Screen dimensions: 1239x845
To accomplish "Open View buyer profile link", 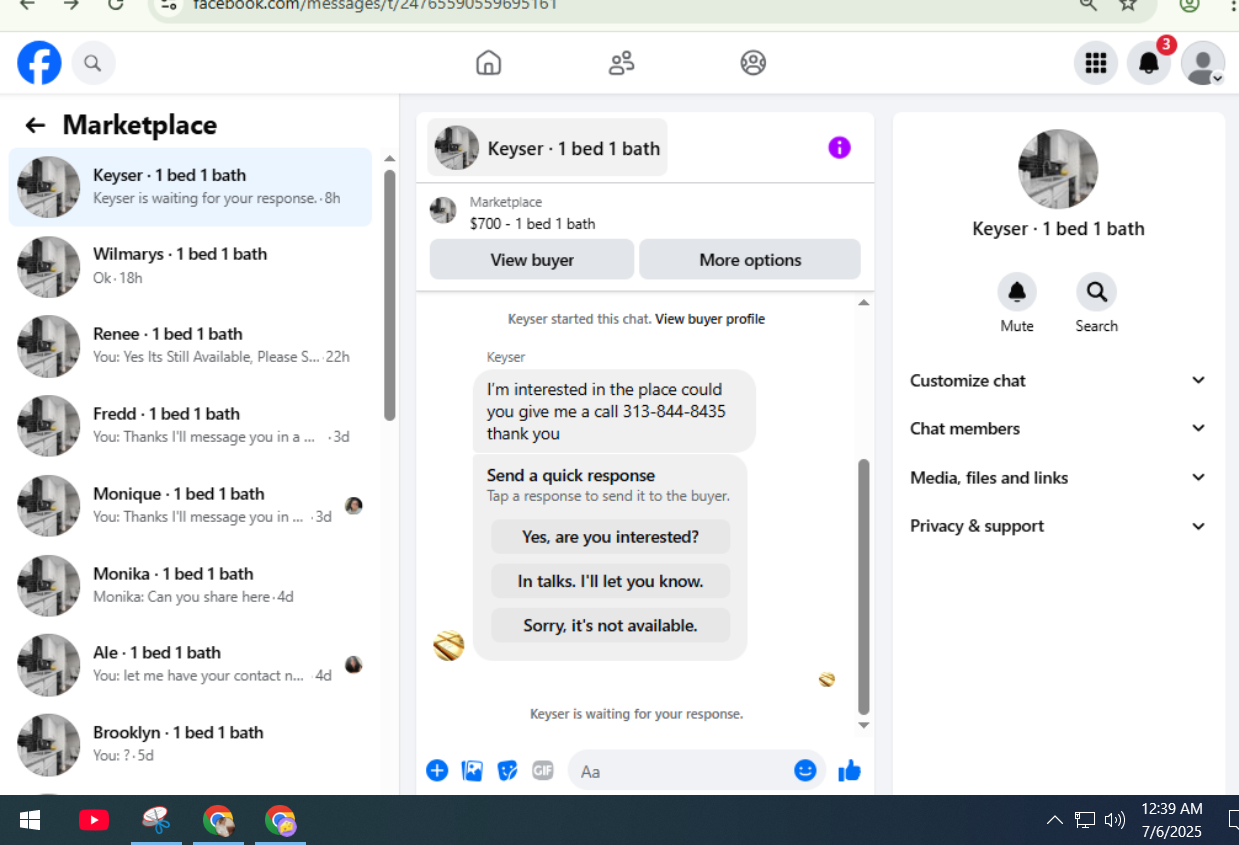I will [710, 320].
